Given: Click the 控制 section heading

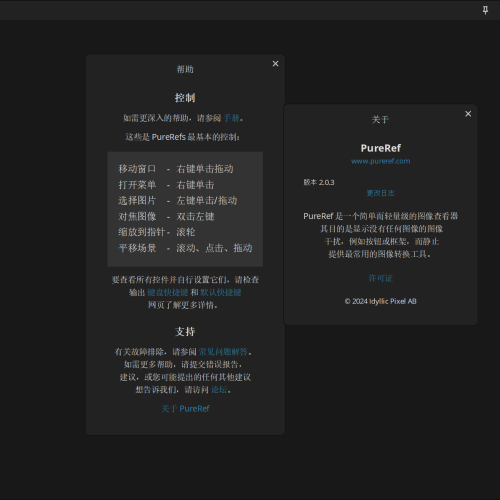Looking at the screenshot, I should [x=185, y=98].
